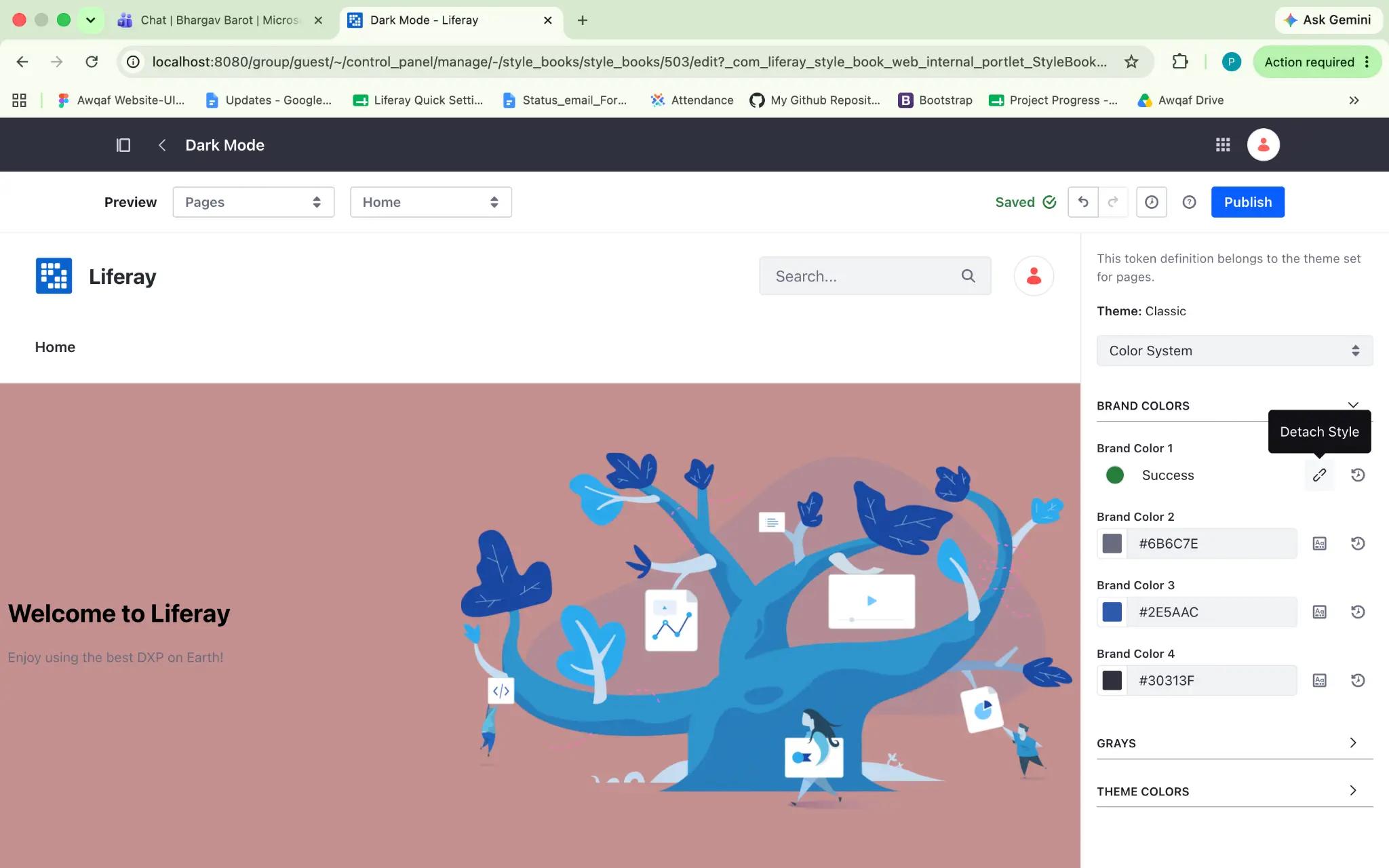Open the Liferay Quick Settings bookmark
1389x868 pixels.
point(418,100)
